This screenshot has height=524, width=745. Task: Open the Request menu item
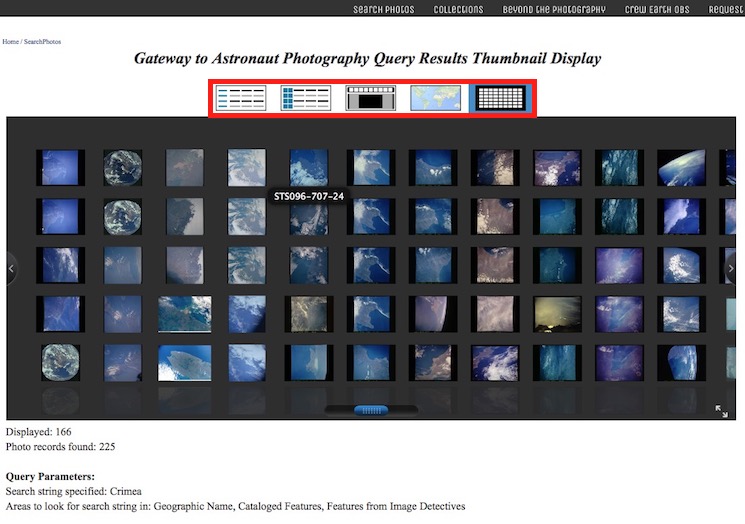click(x=725, y=9)
